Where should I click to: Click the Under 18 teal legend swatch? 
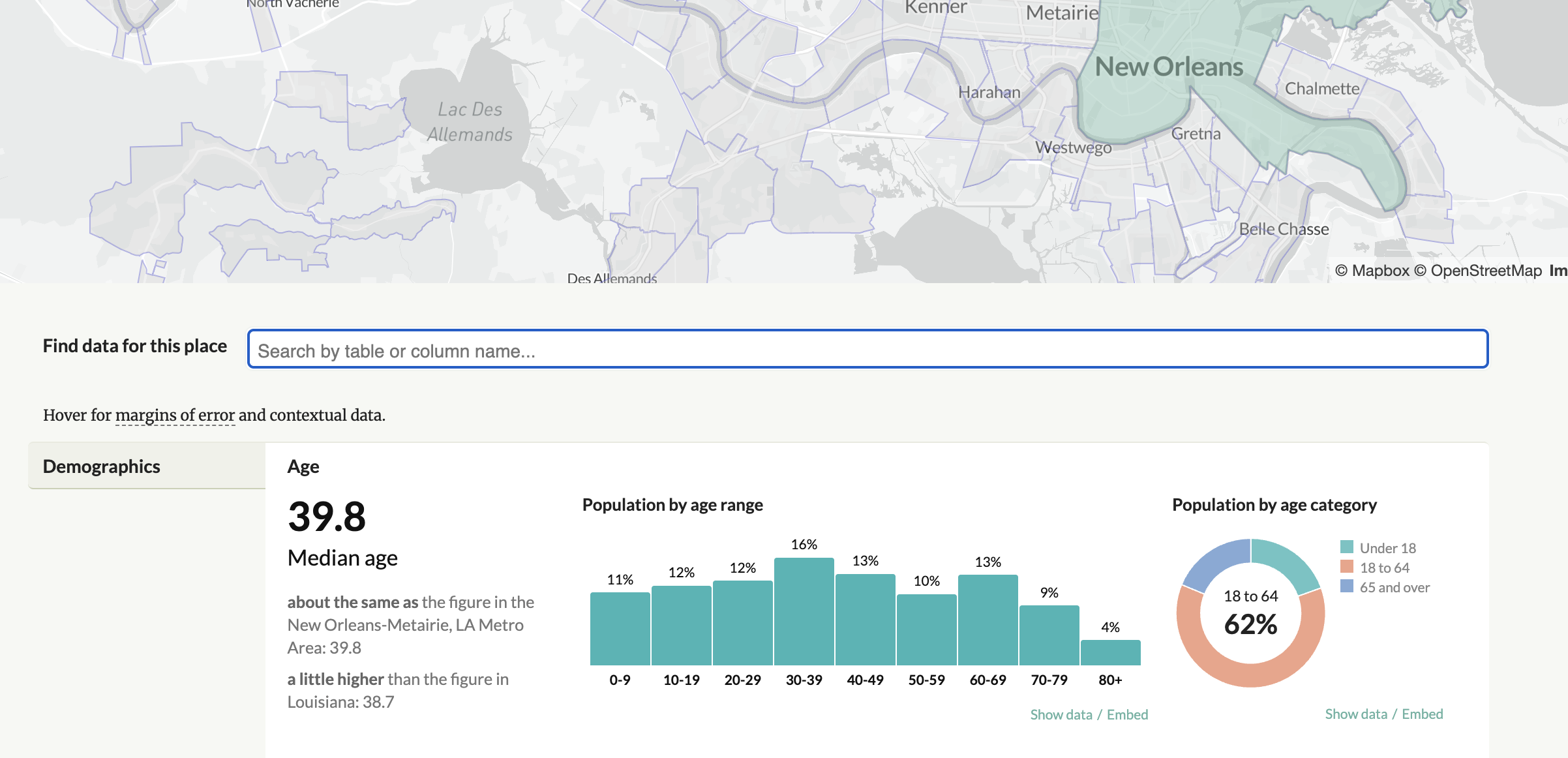tap(1346, 547)
